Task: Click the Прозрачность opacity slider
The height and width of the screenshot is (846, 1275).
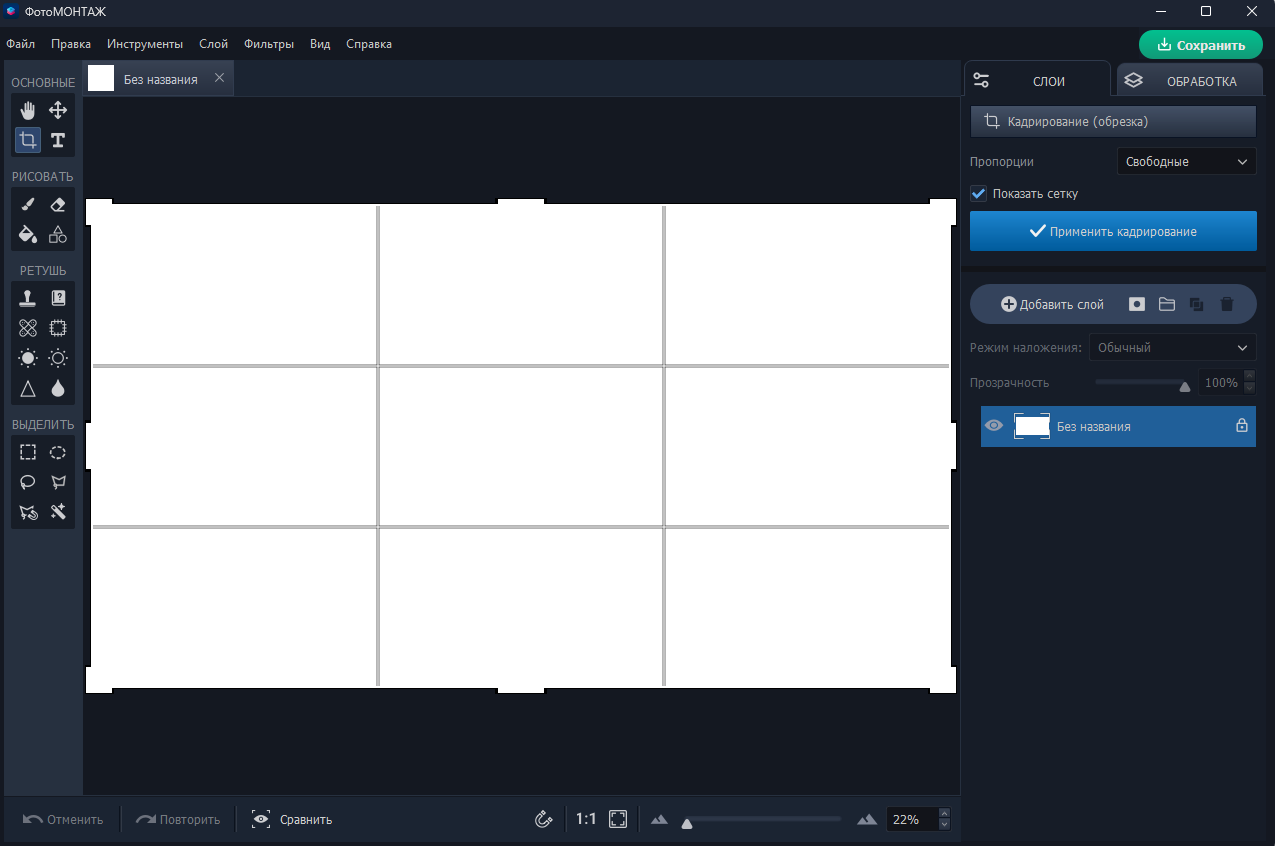Action: (1143, 383)
